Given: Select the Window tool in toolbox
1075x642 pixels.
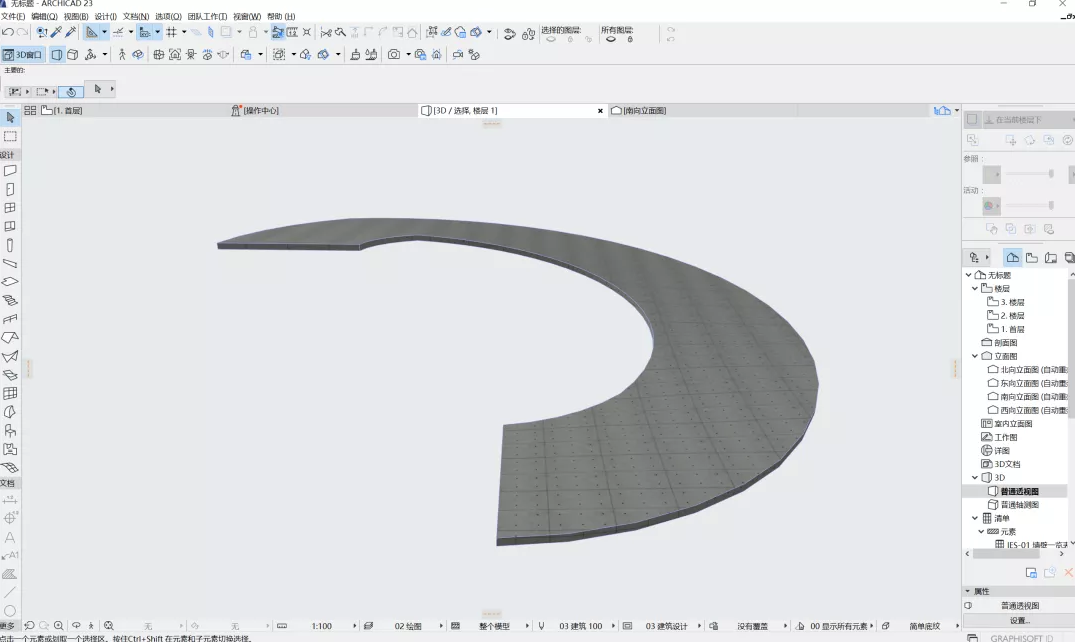Looking at the screenshot, I should click(x=10, y=208).
